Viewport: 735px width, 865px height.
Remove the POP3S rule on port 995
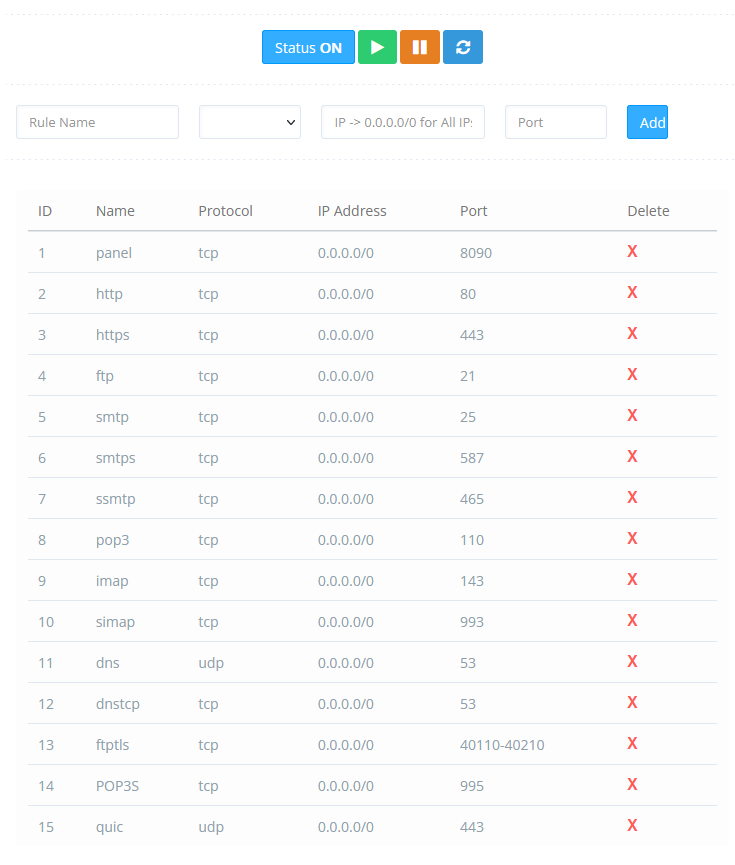(x=632, y=784)
